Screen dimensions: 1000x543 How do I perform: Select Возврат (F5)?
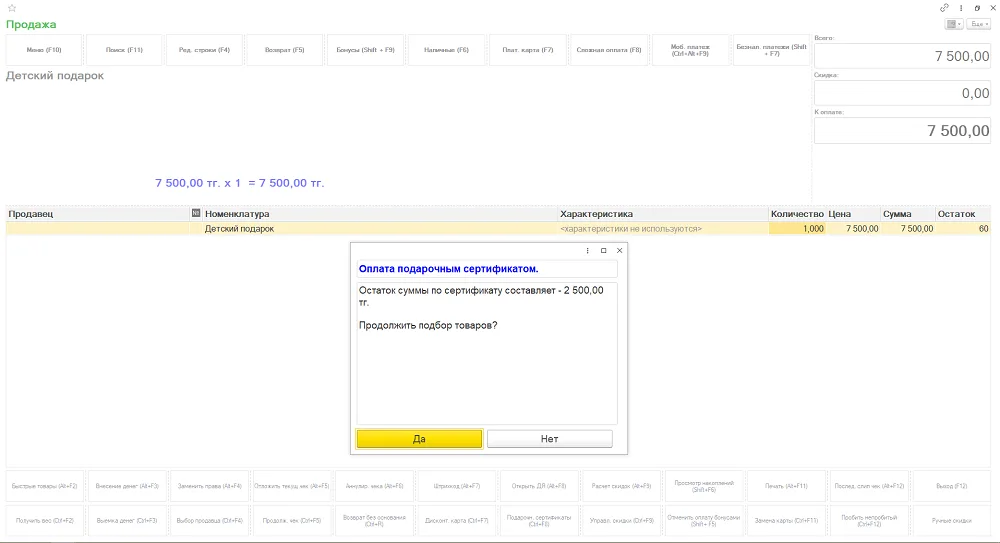pyautogui.click(x=284, y=50)
